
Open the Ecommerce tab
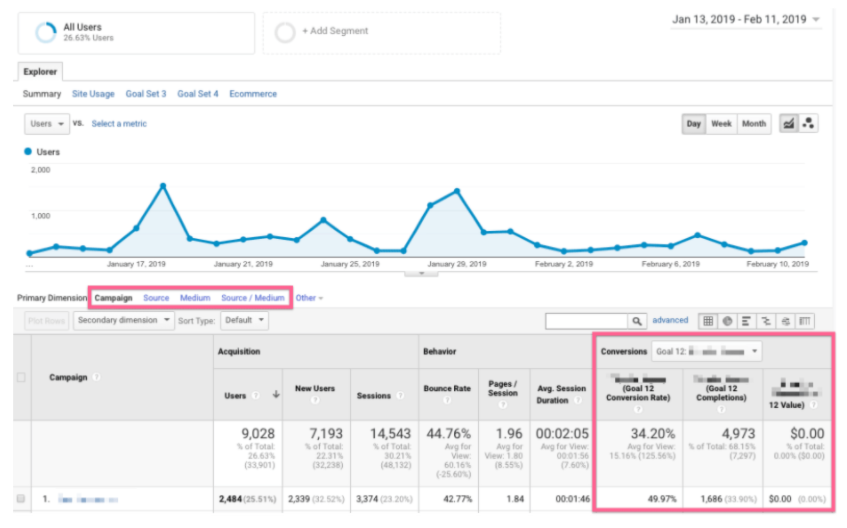[x=252, y=94]
